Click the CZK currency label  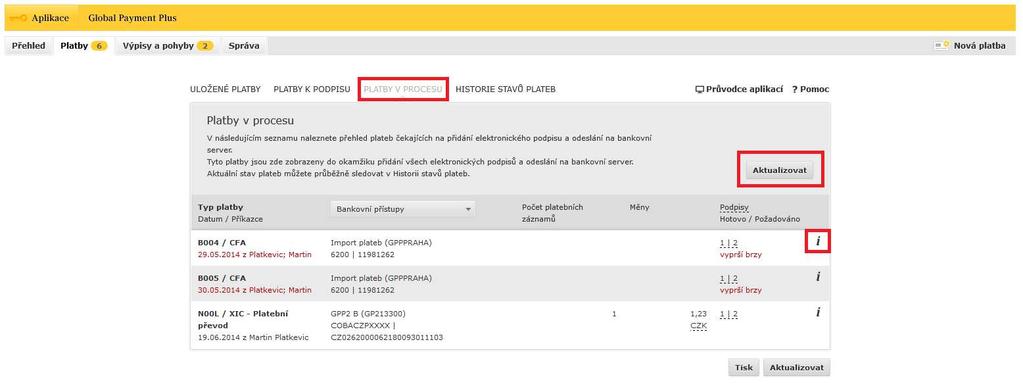coord(698,325)
